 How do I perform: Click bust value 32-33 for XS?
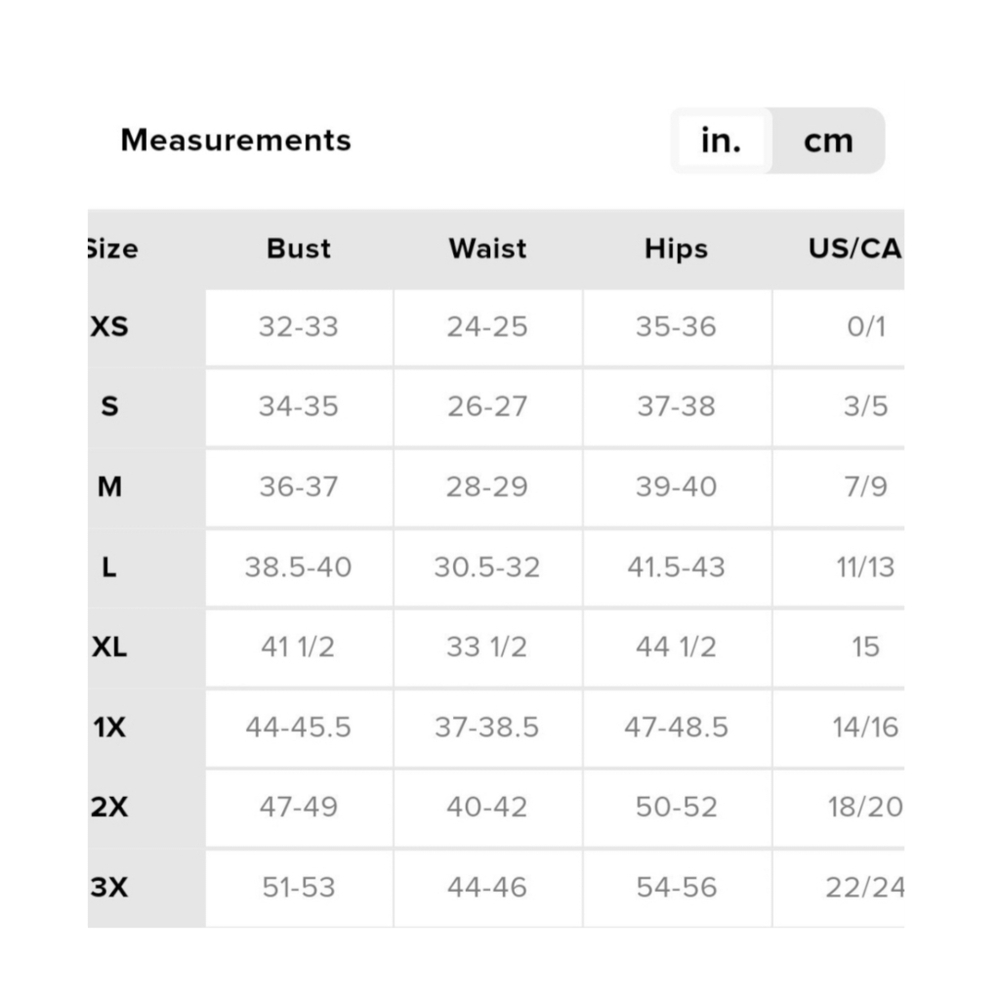click(298, 327)
